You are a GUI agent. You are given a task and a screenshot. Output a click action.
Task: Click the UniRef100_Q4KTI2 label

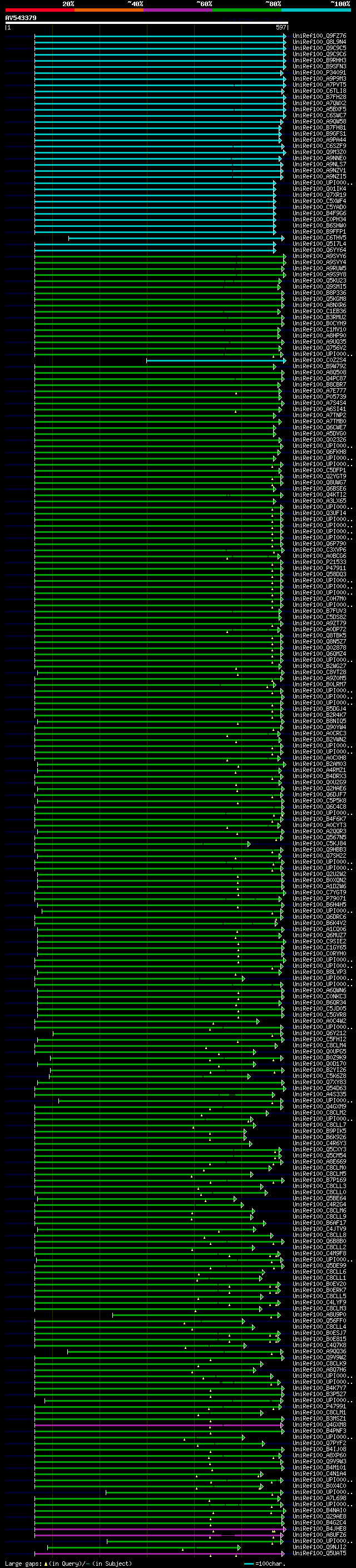coord(319,495)
